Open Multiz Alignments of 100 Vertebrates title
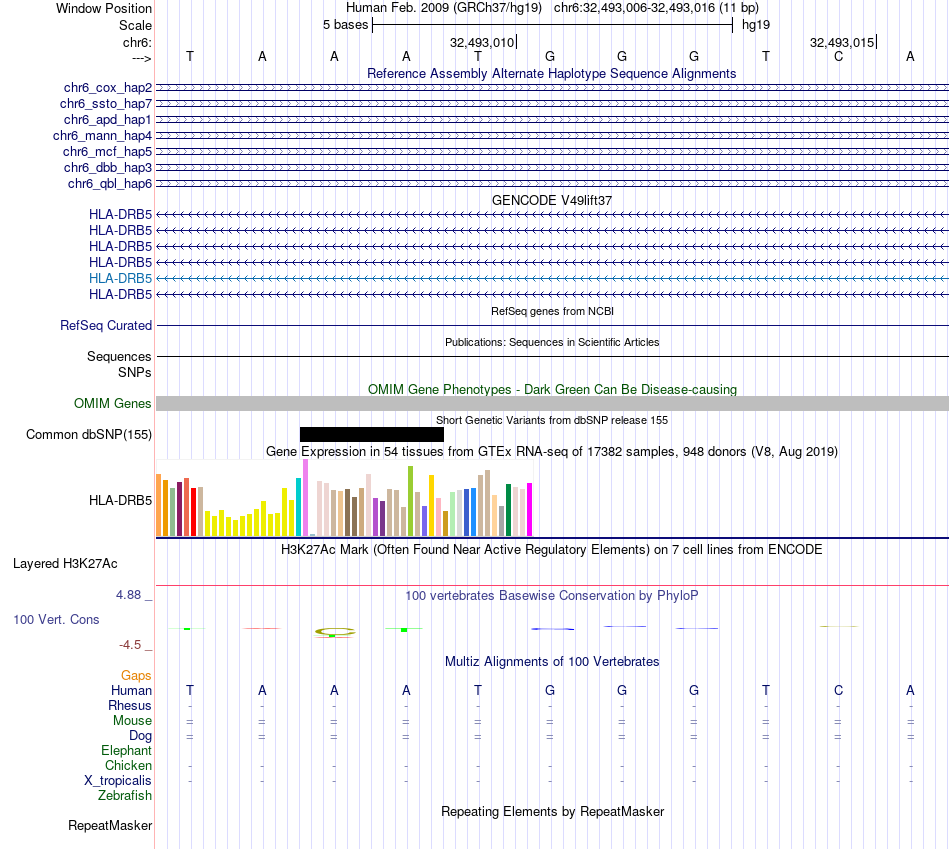Screen dimensions: 950x849 552,662
